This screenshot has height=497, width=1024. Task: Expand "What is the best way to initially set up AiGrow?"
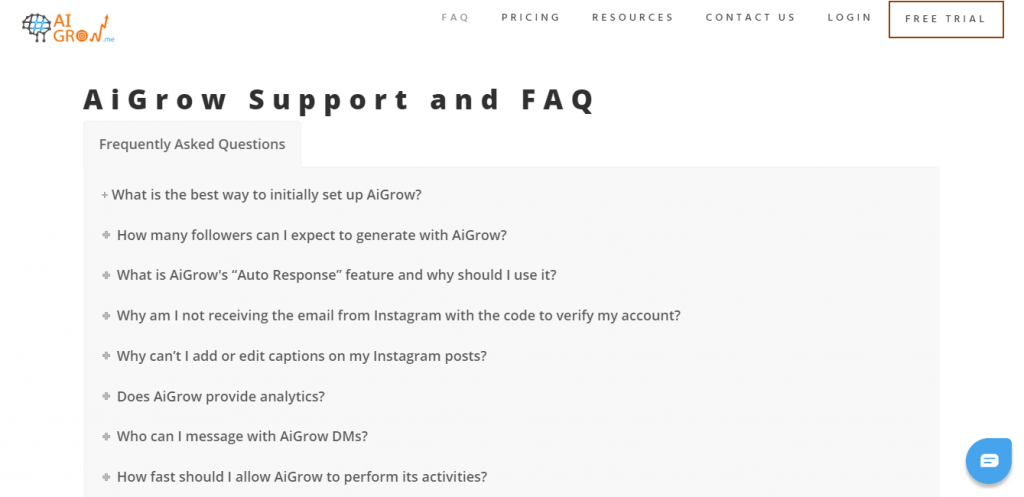tap(266, 195)
